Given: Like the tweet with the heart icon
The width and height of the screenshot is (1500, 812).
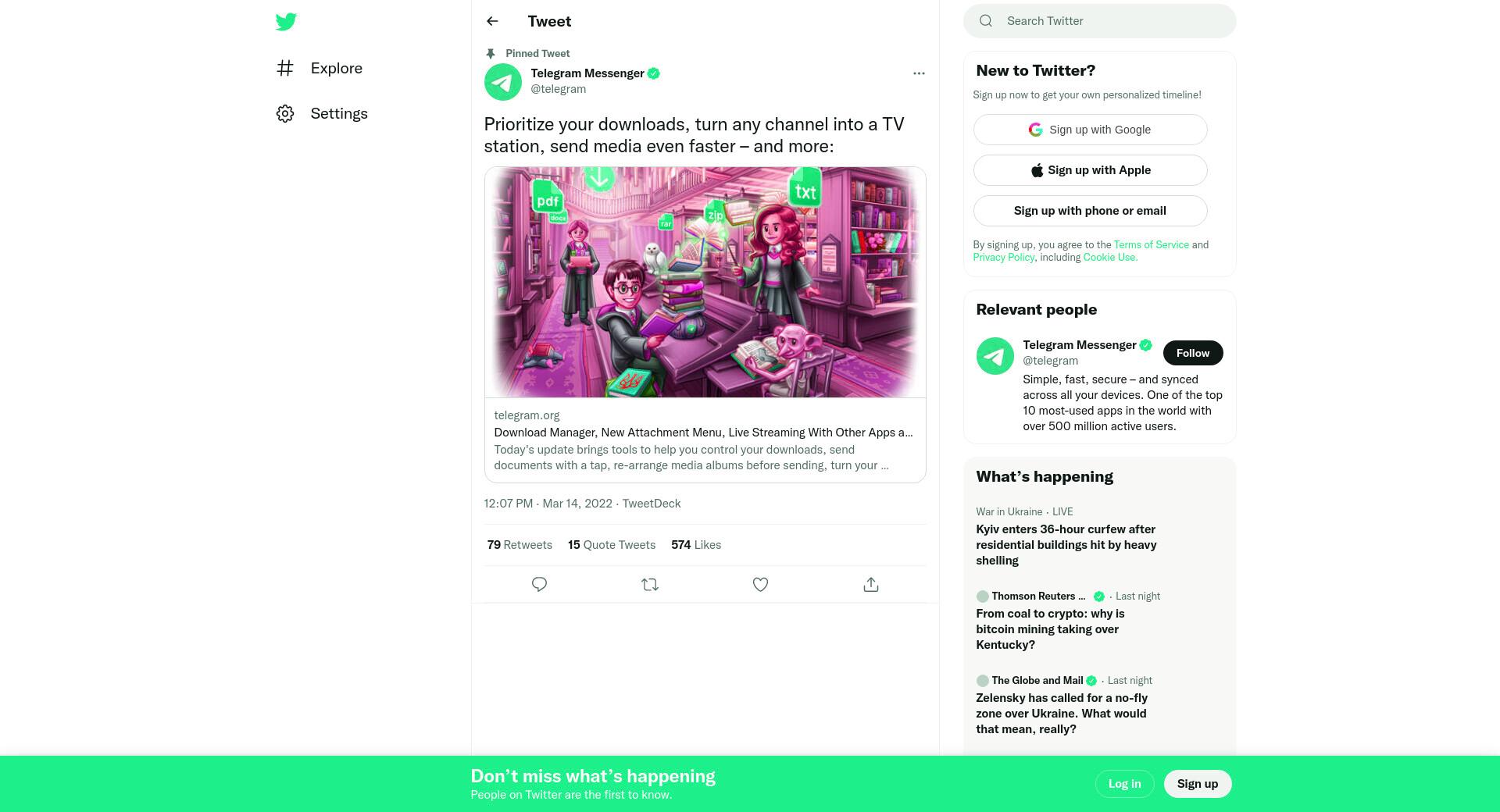Looking at the screenshot, I should (x=760, y=585).
